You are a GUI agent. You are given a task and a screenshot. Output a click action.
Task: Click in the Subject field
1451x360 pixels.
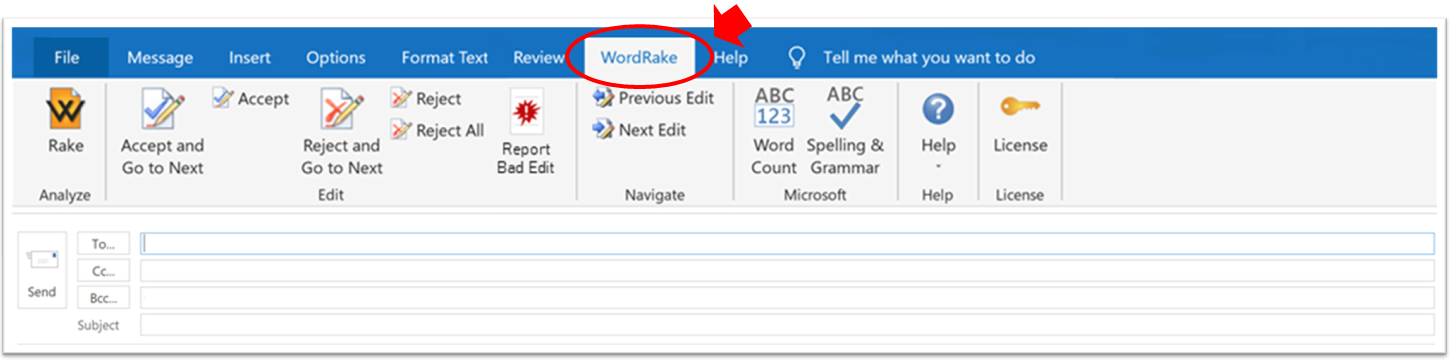click(787, 325)
